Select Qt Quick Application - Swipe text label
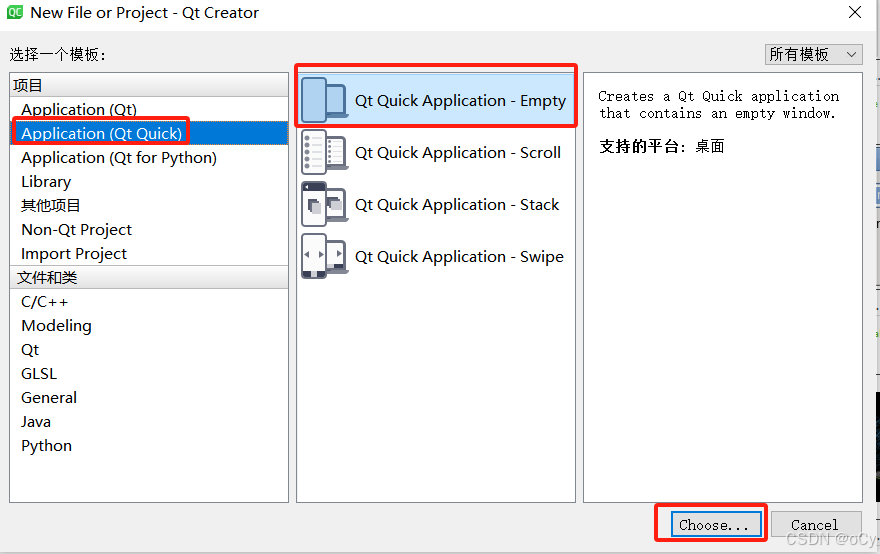This screenshot has height=554, width=880. pyautogui.click(x=459, y=257)
